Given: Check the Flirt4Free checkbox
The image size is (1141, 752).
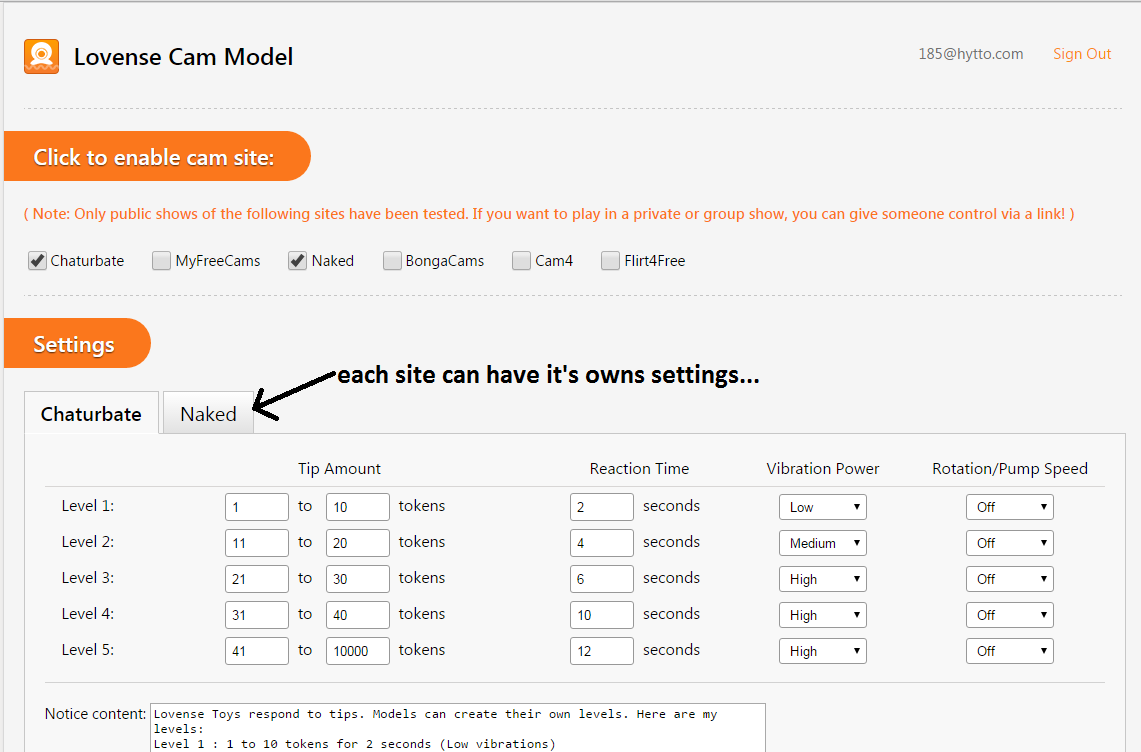Looking at the screenshot, I should click(x=610, y=261).
